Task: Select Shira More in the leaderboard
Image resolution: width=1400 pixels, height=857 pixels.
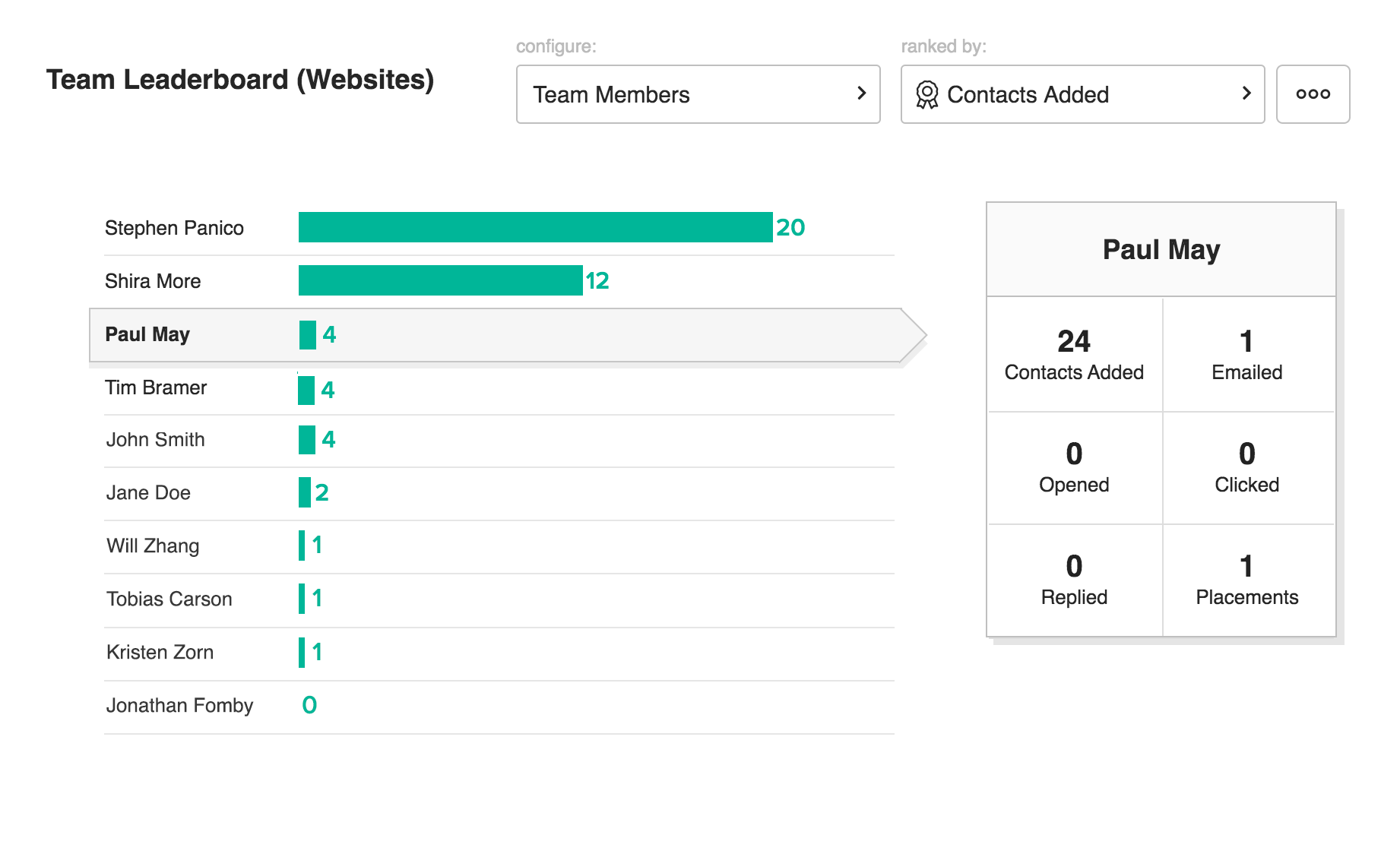Action: (154, 281)
